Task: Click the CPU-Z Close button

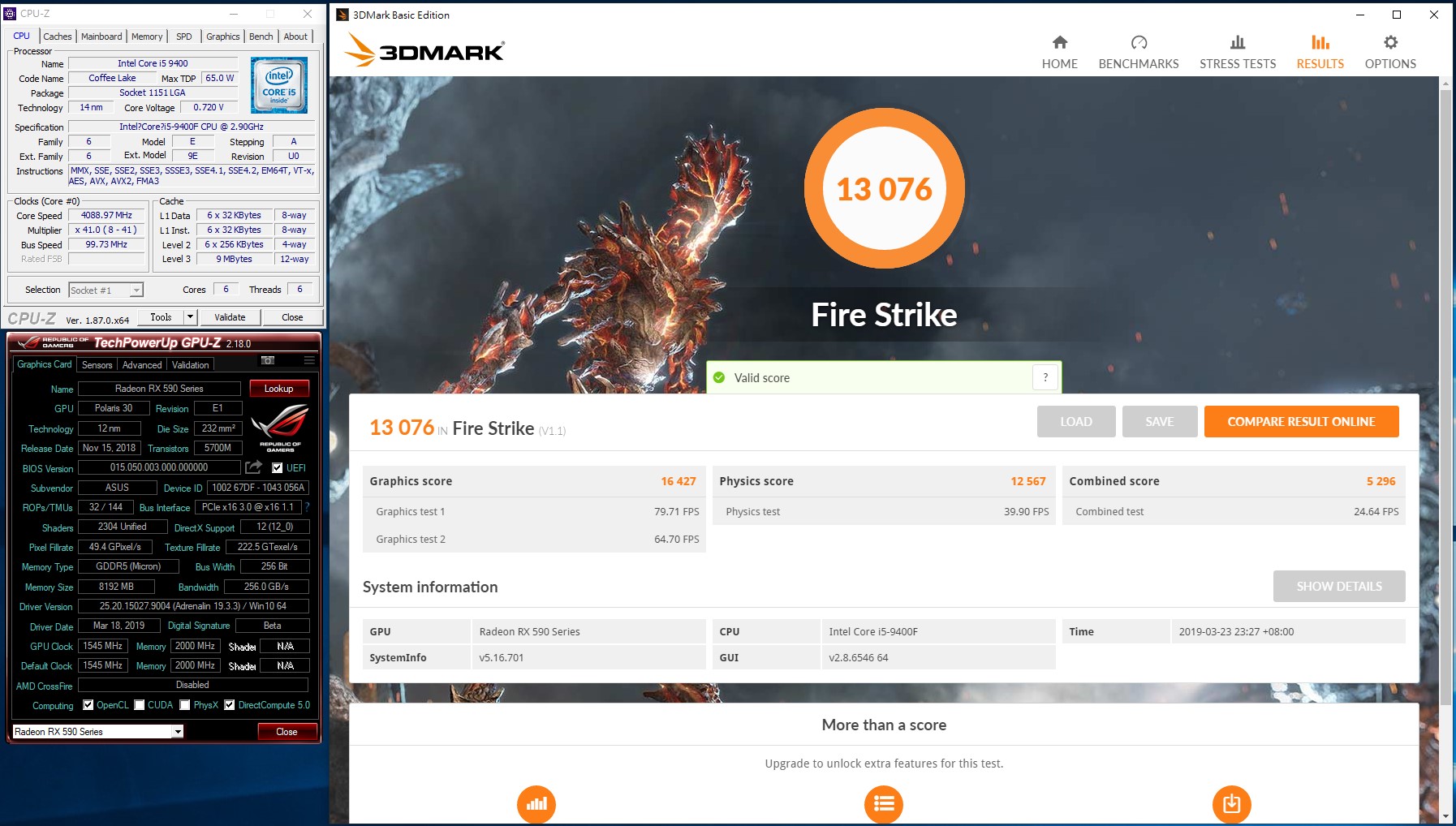Action: point(293,317)
